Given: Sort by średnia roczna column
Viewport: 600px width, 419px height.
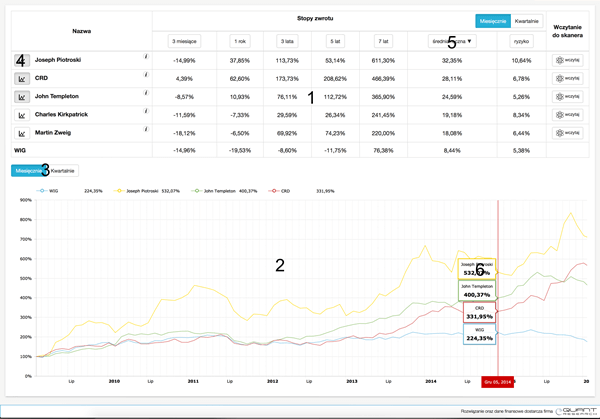Looking at the screenshot, I should 451,41.
